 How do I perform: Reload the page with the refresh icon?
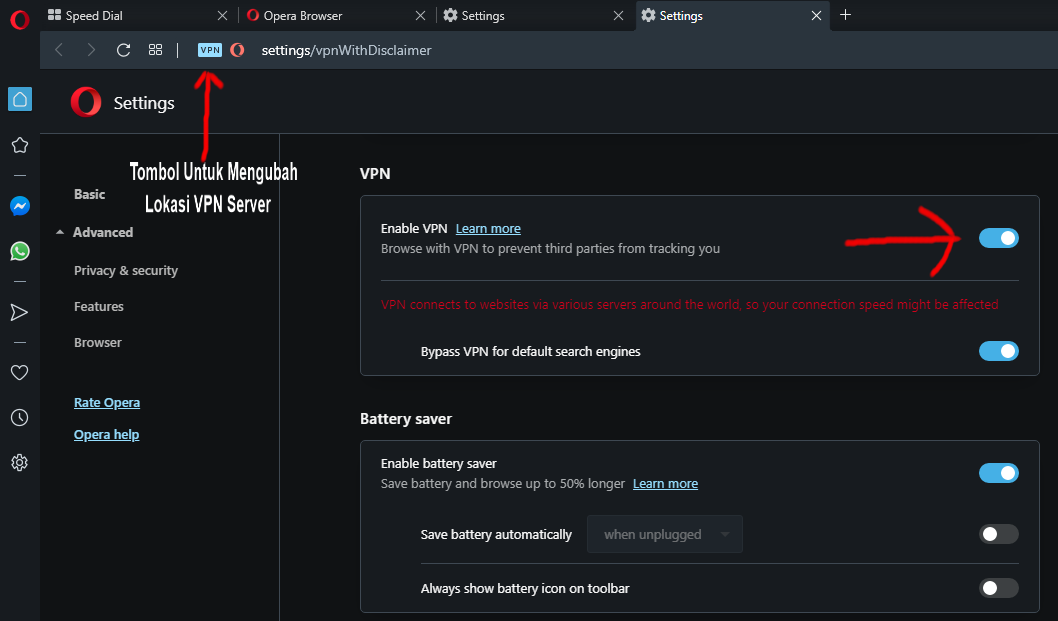123,50
